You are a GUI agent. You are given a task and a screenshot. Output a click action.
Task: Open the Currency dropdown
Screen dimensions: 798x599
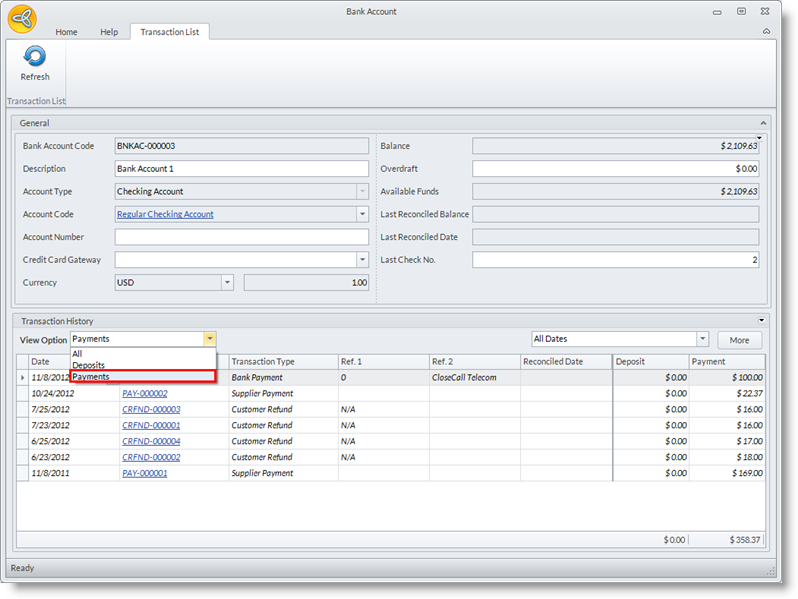[x=227, y=283]
